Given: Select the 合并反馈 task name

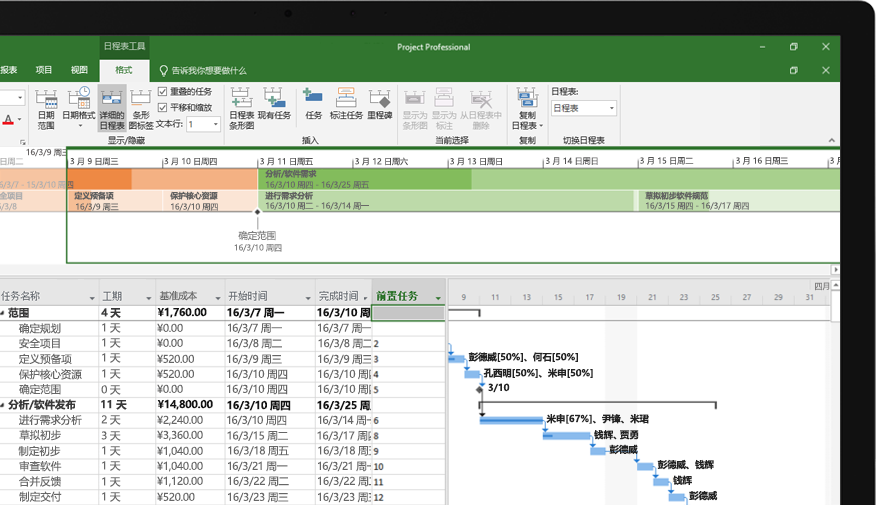Looking at the screenshot, I should click(40, 482).
